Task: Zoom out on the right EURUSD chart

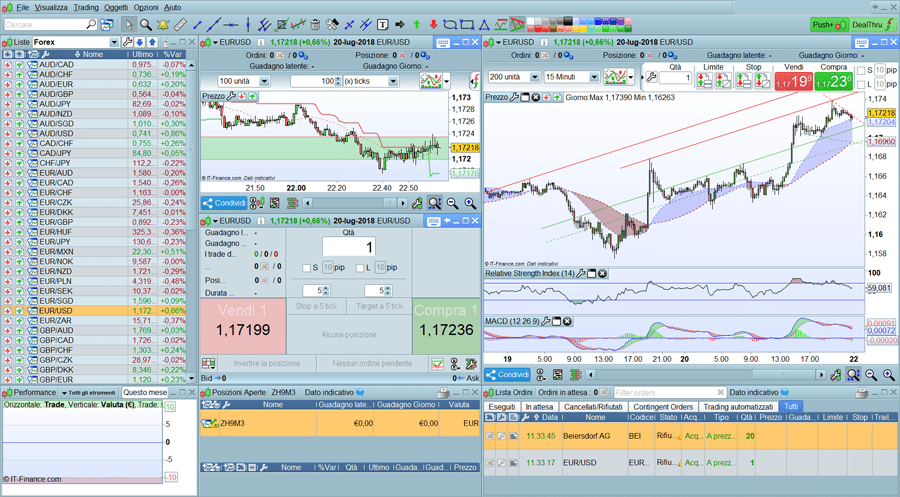Action: (x=871, y=375)
